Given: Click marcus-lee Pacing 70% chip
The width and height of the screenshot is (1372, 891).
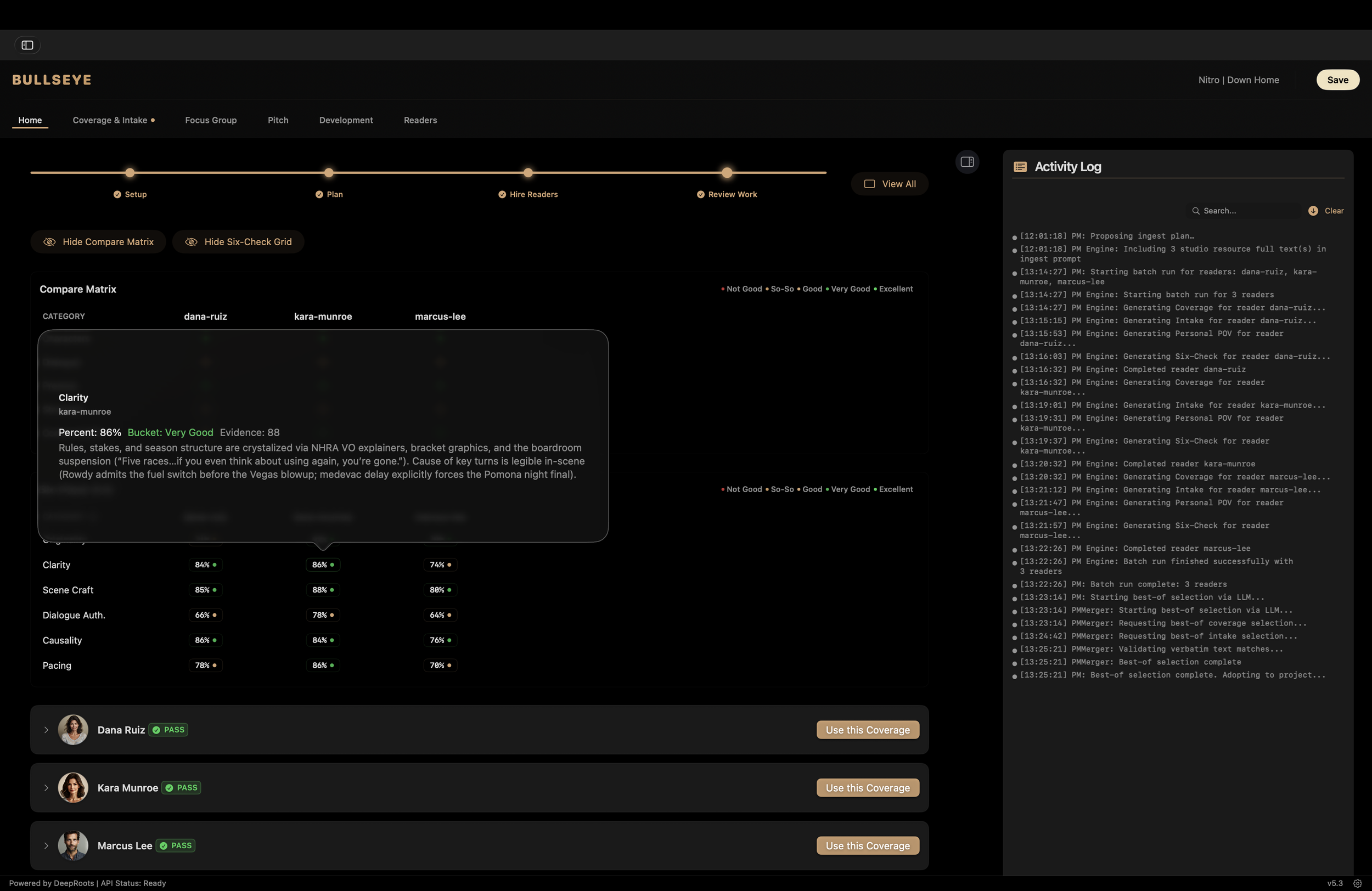Looking at the screenshot, I should tap(441, 665).
